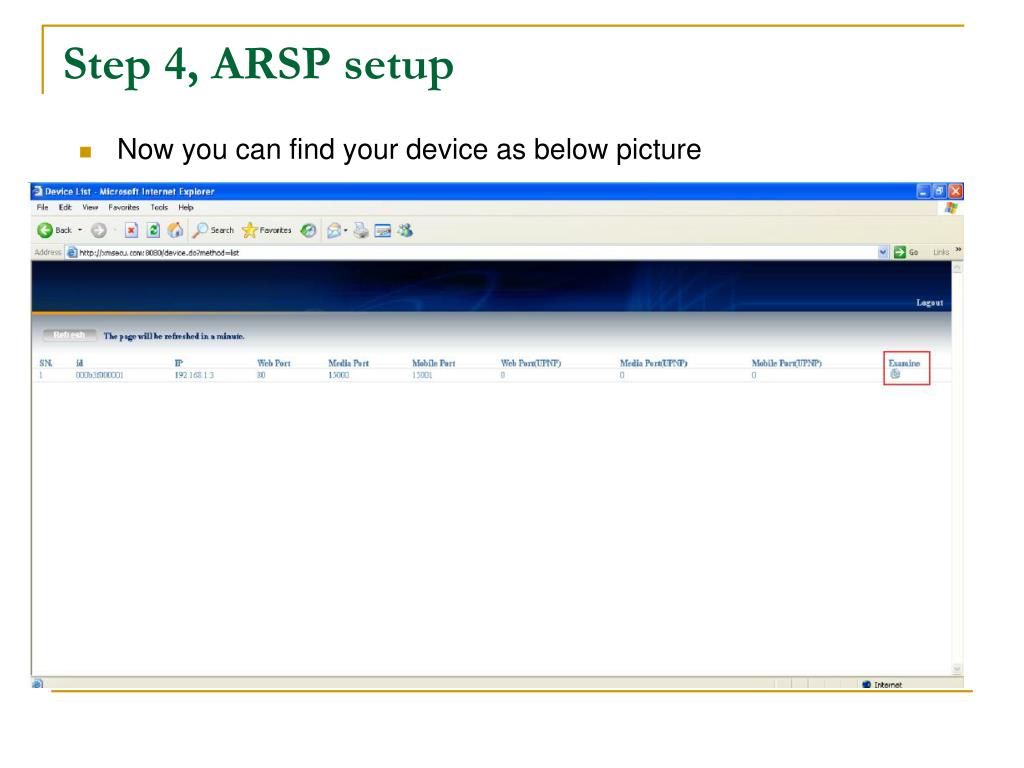Image resolution: width=1024 pixels, height=768 pixels.
Task: Click the Internet zone status indicator
Action: [882, 684]
